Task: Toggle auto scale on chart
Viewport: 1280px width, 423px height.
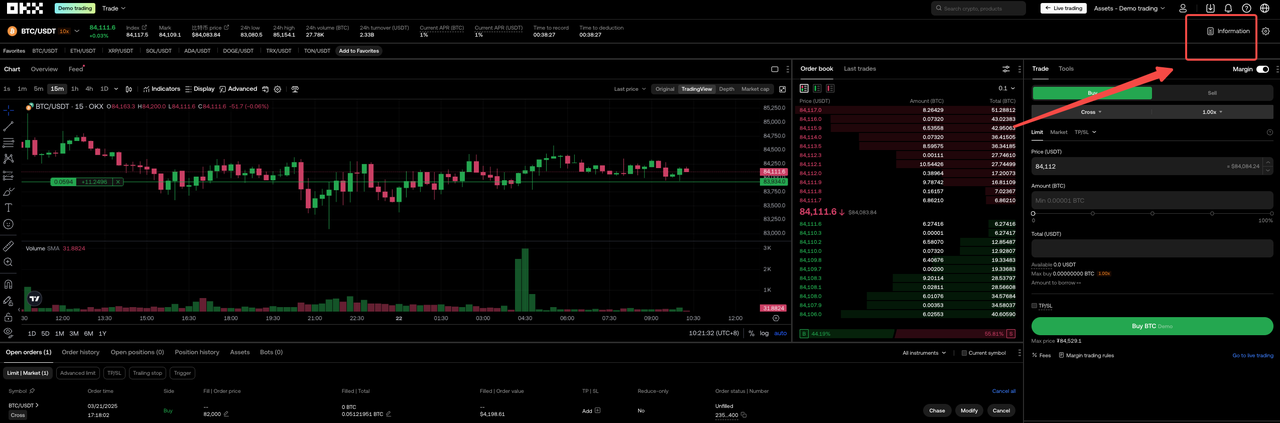Action: click(781, 333)
